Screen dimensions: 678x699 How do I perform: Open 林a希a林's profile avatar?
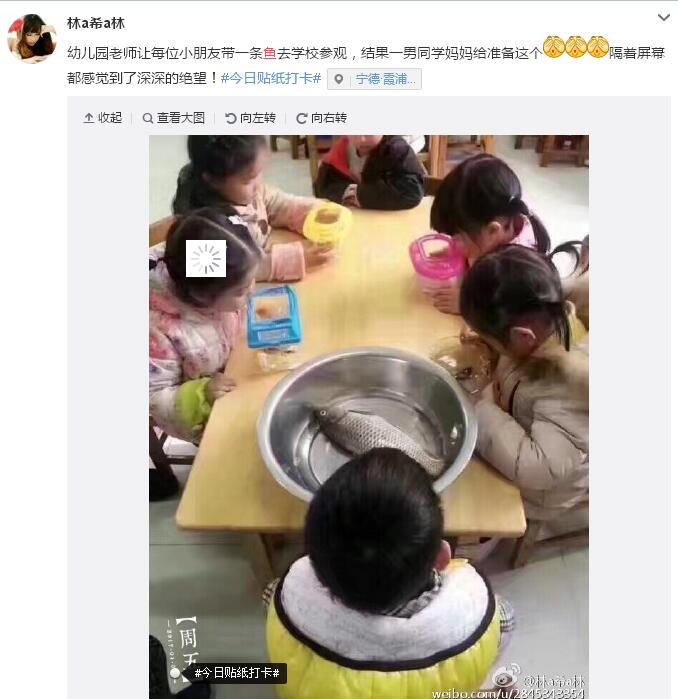[x=32, y=38]
